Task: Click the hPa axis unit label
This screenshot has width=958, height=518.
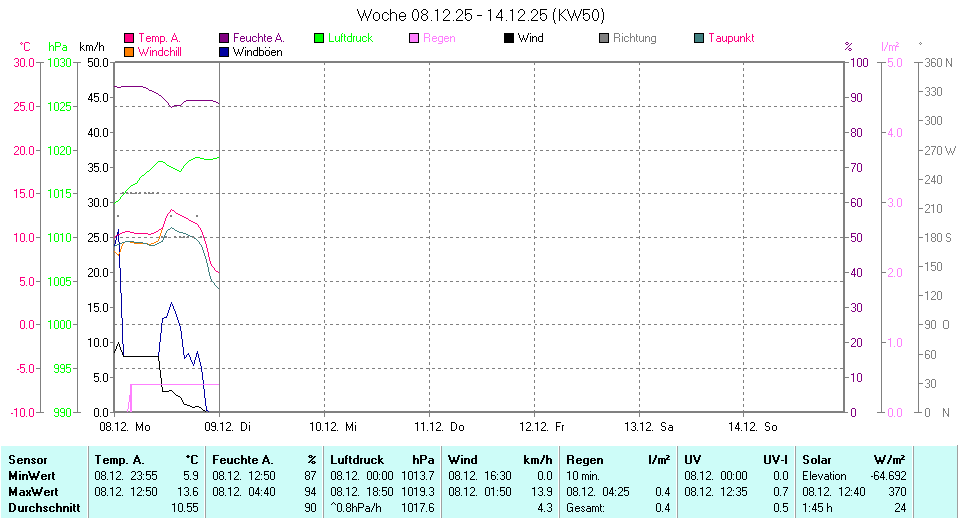Action: 58,47
